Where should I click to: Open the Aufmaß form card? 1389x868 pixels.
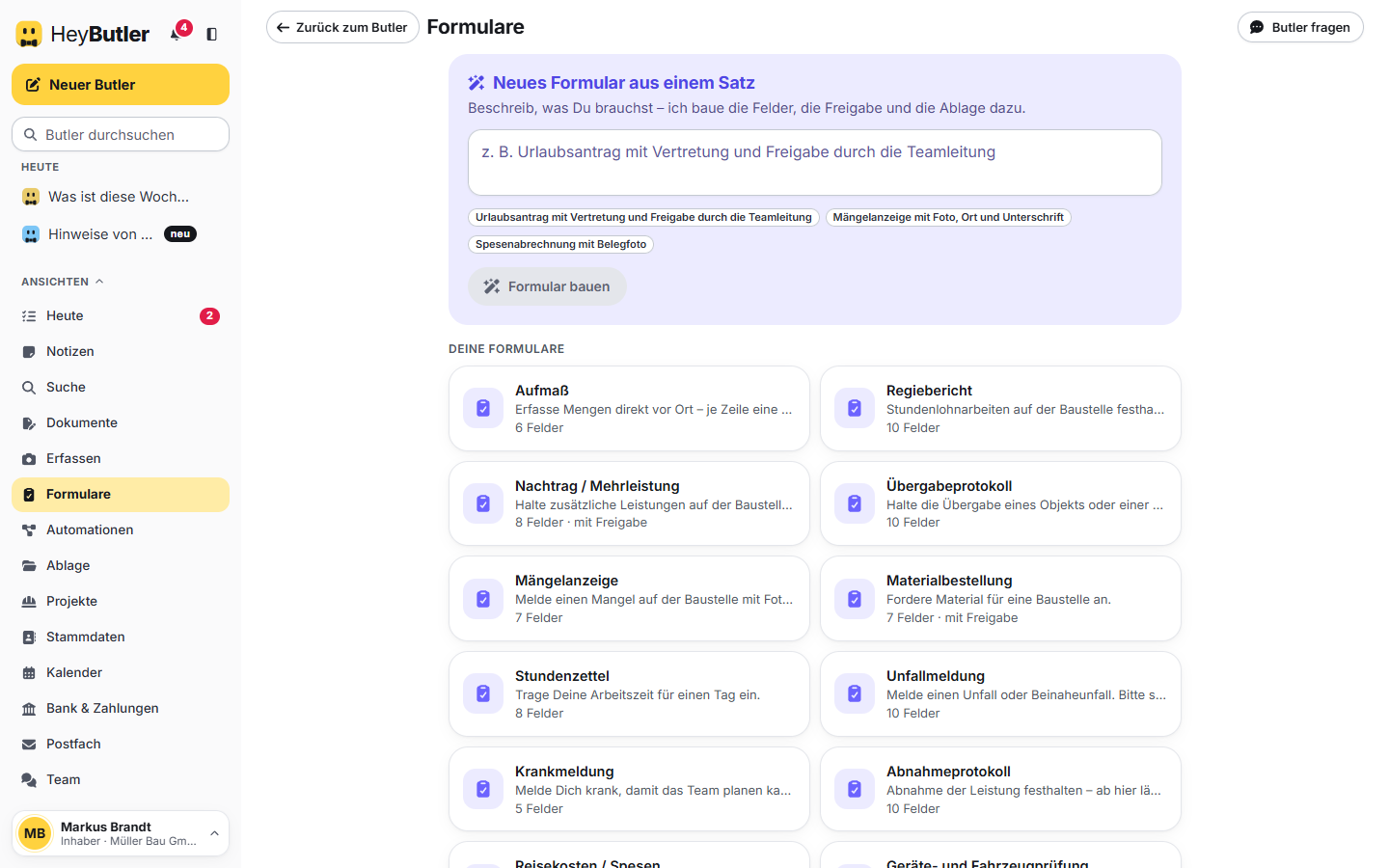(x=629, y=408)
